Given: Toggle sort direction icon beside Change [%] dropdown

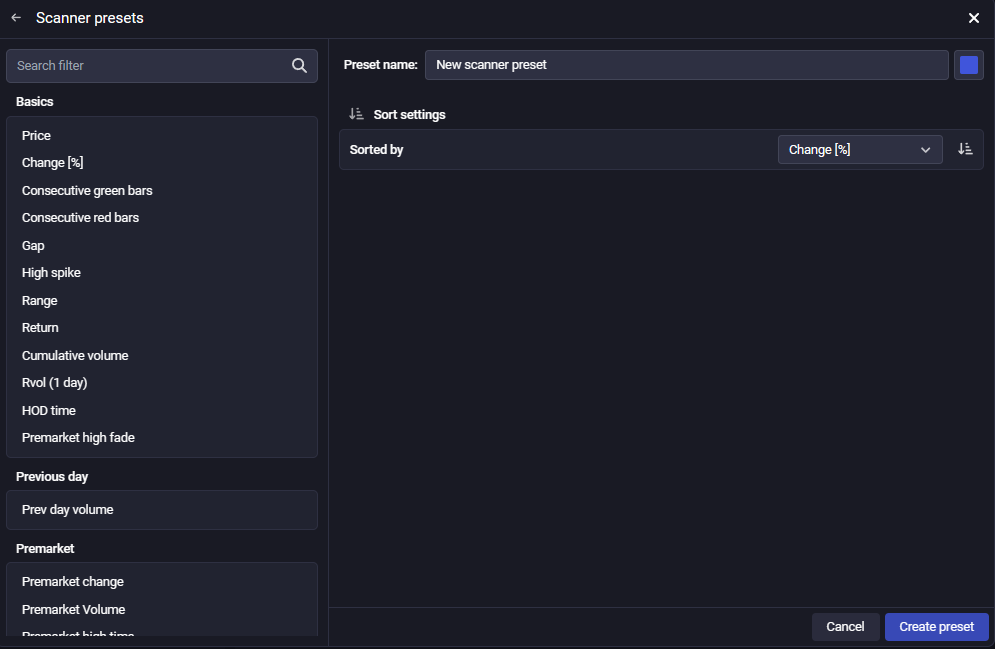Looking at the screenshot, I should (x=965, y=149).
